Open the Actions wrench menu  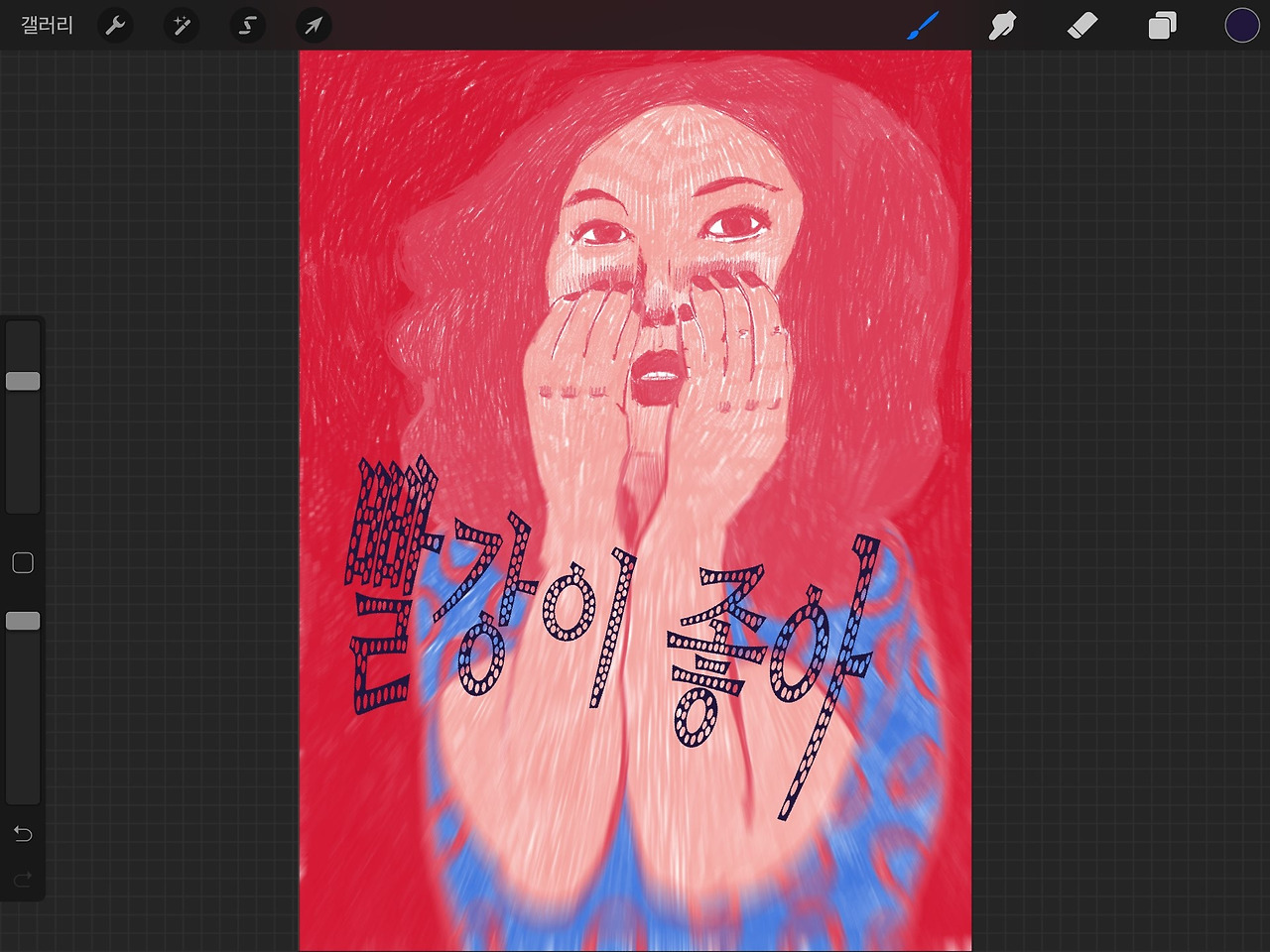[x=115, y=25]
